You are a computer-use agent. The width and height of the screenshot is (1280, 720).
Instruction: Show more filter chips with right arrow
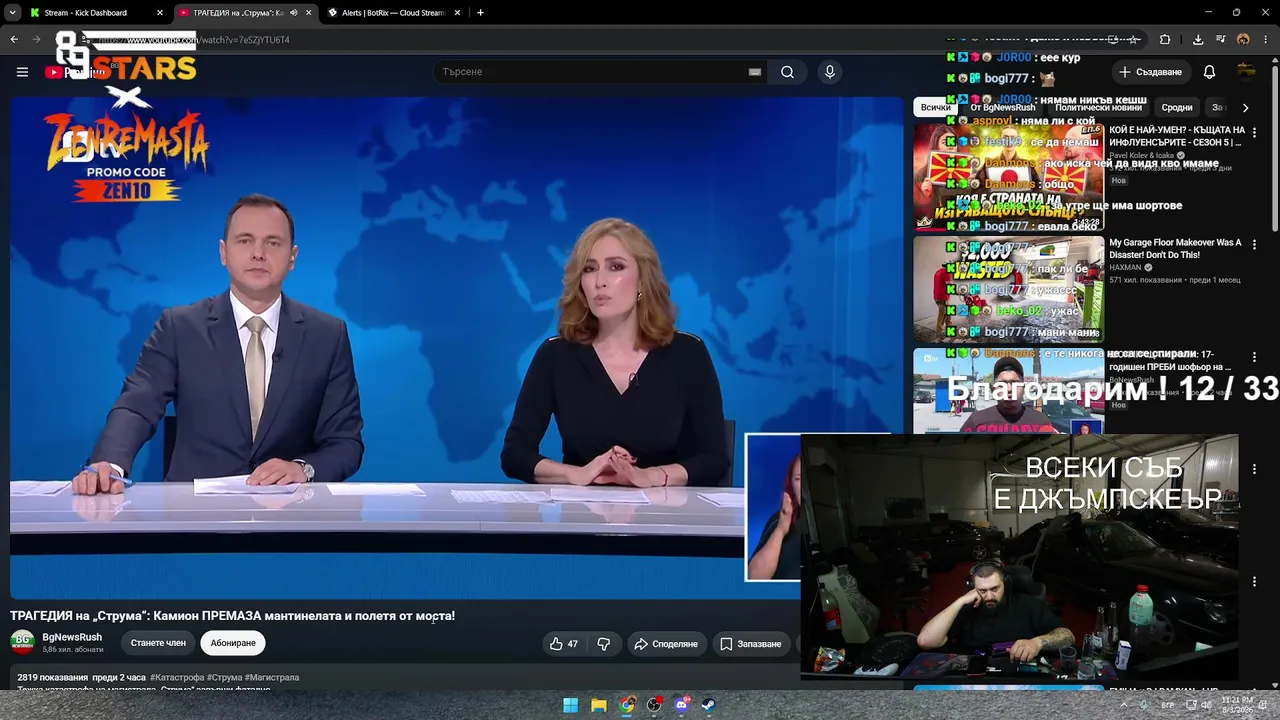coord(1245,107)
